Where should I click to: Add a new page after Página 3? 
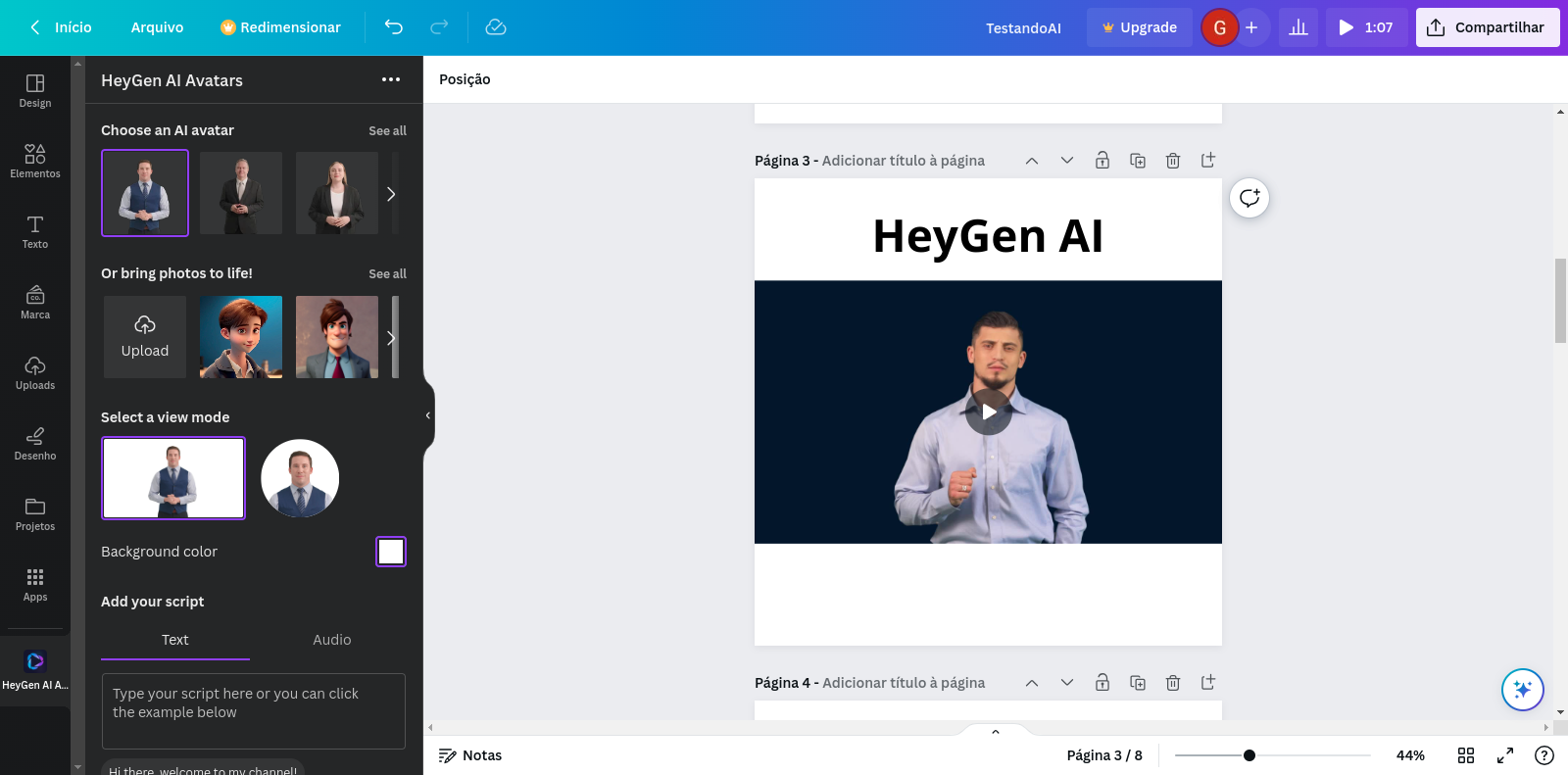[x=1208, y=161]
